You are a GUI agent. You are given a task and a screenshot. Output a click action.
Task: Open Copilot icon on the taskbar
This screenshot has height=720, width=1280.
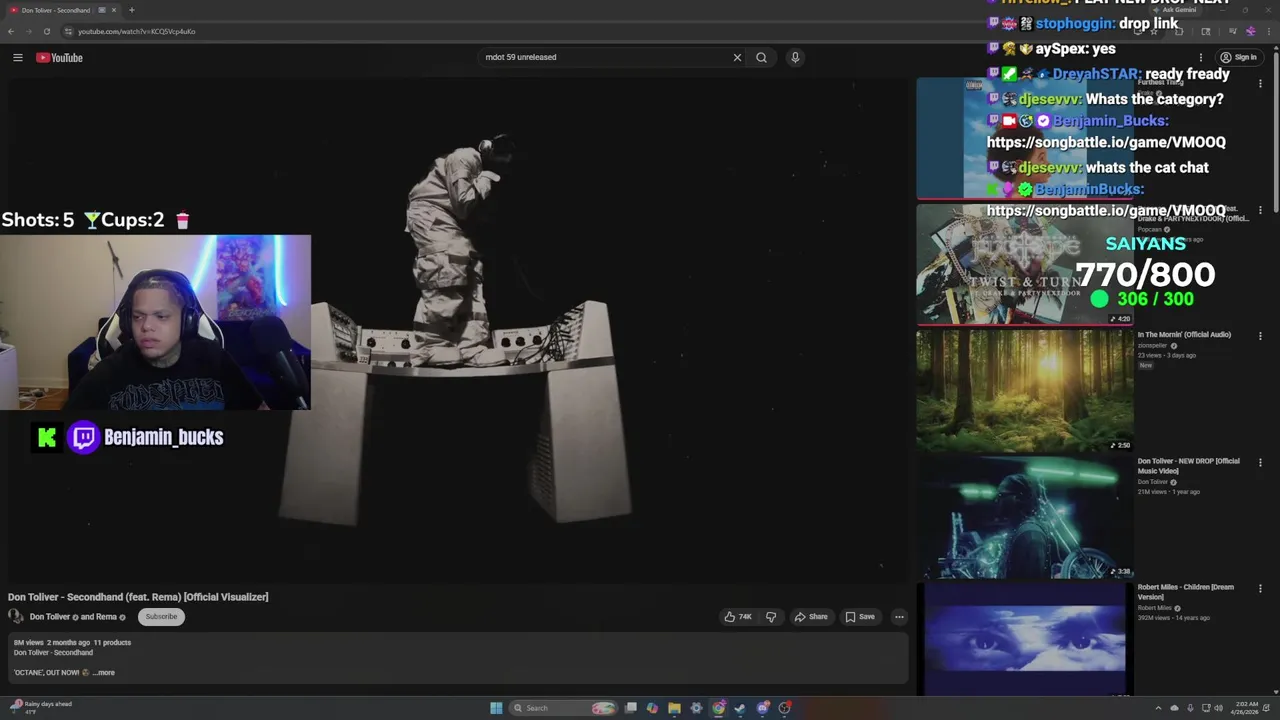(652, 708)
